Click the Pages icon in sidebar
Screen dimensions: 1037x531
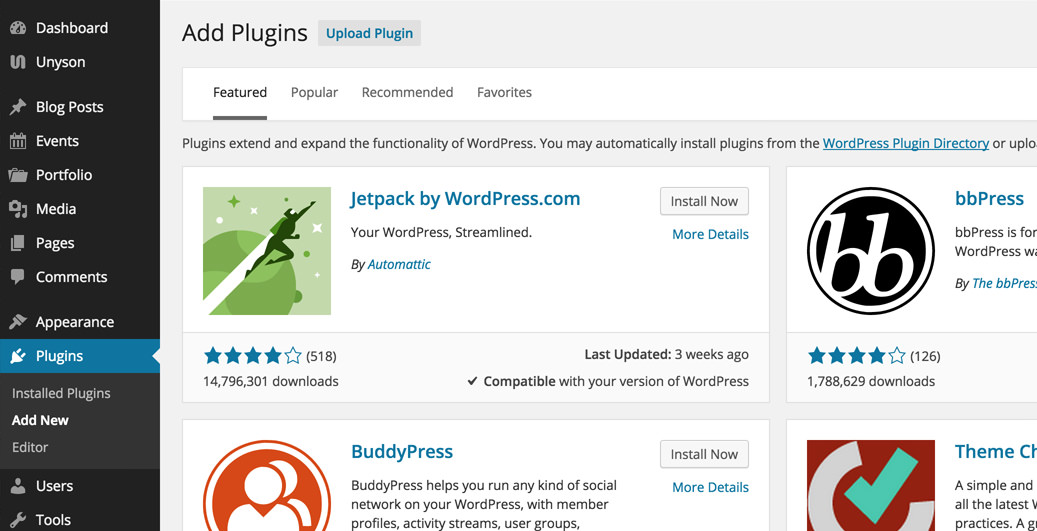[18, 243]
